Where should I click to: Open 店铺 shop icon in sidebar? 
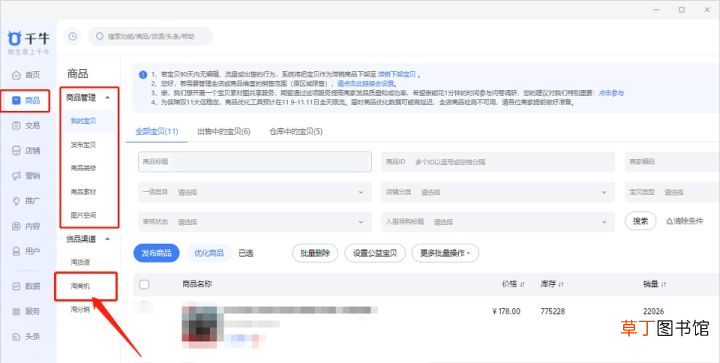[x=16, y=151]
